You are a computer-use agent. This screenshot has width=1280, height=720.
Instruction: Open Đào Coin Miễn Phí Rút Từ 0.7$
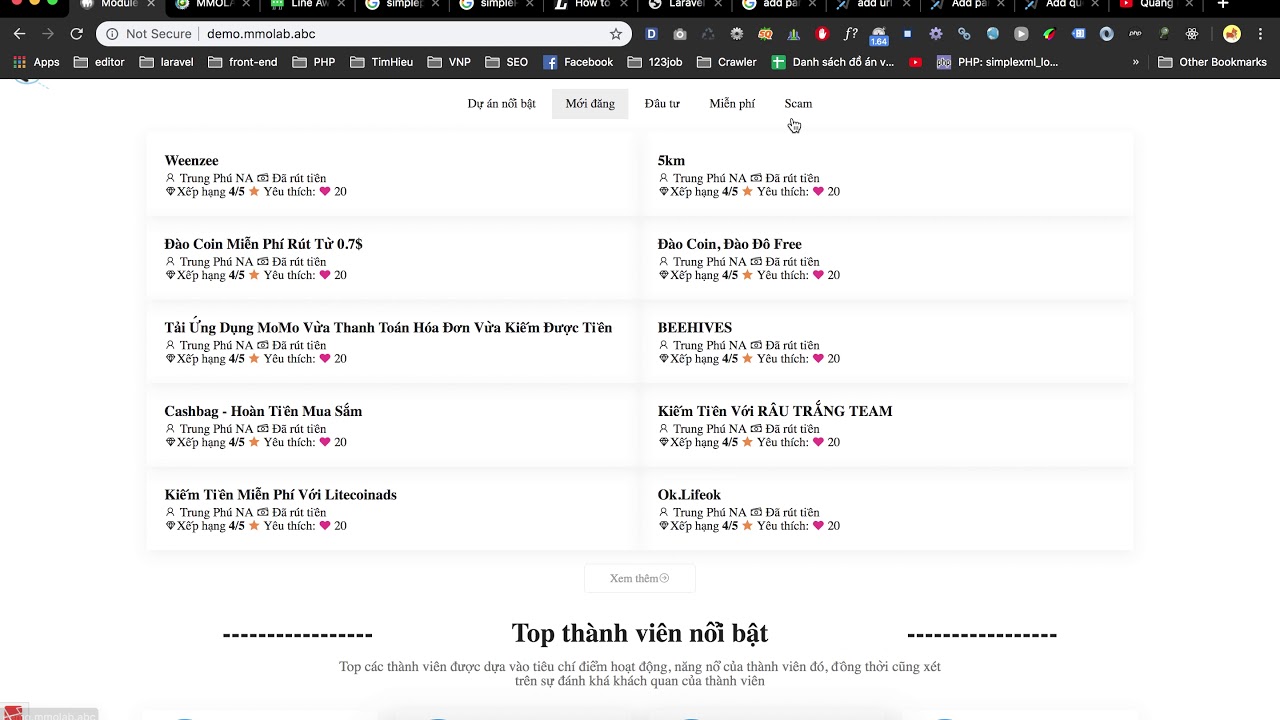[x=263, y=244]
